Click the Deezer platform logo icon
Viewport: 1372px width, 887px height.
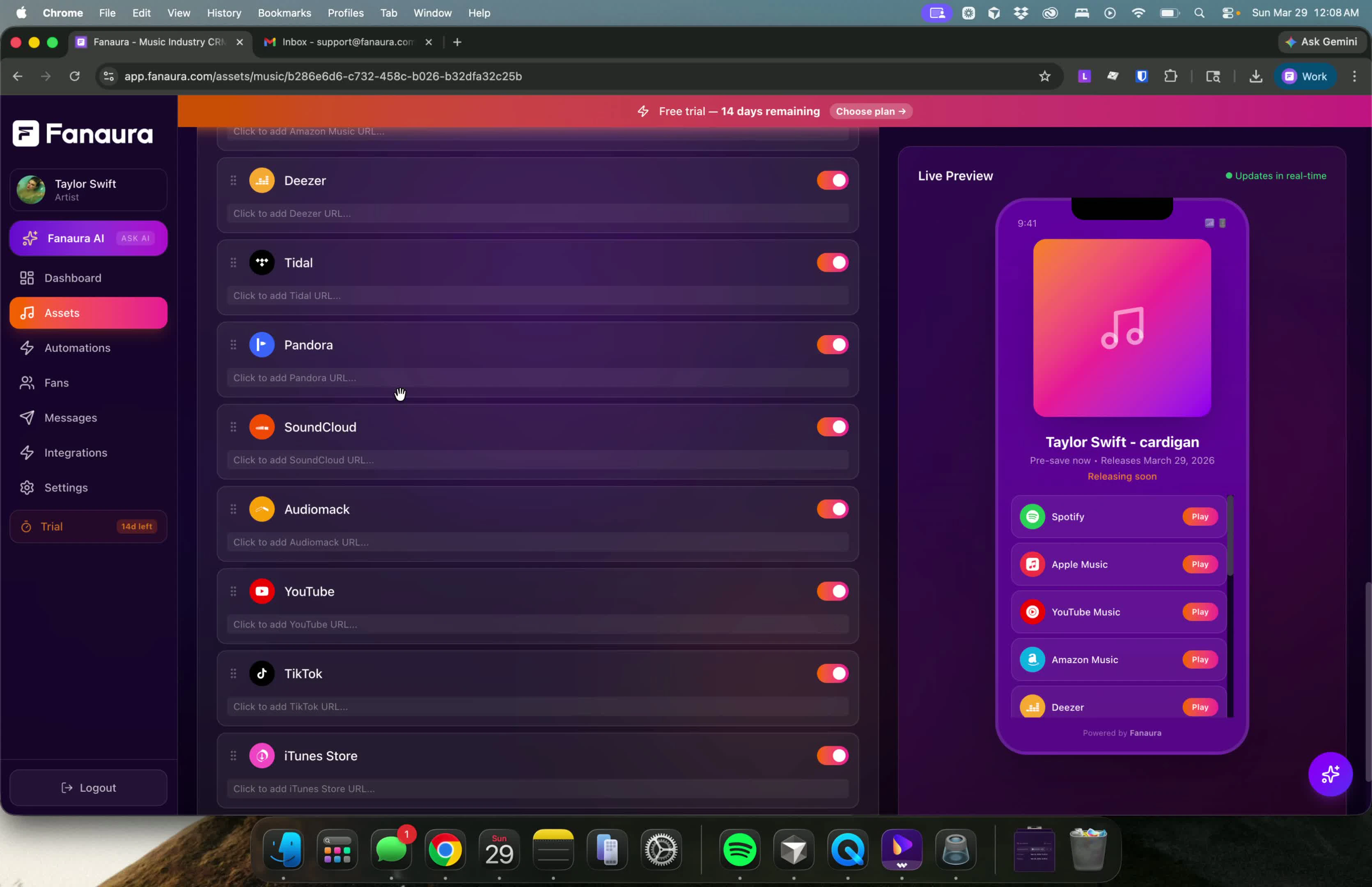click(x=262, y=180)
